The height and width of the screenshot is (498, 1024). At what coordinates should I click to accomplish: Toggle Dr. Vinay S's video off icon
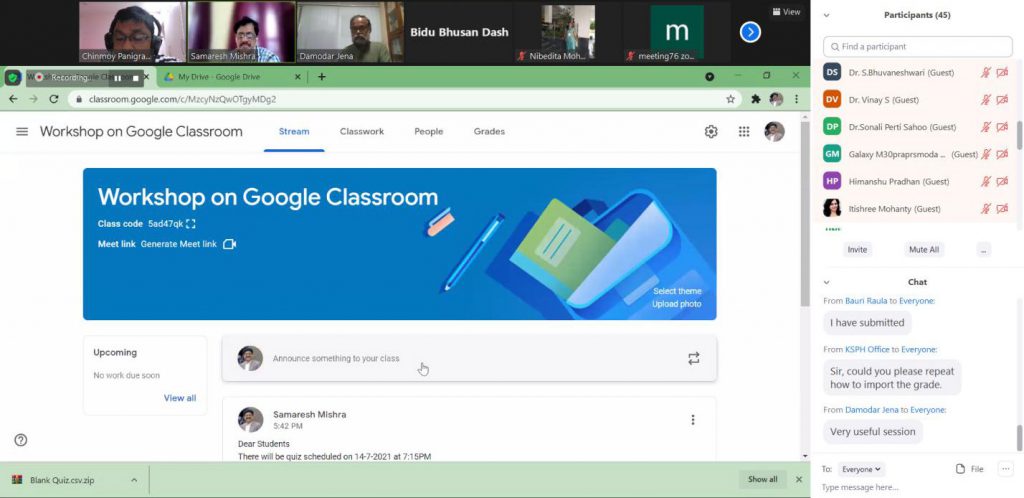click(1002, 100)
